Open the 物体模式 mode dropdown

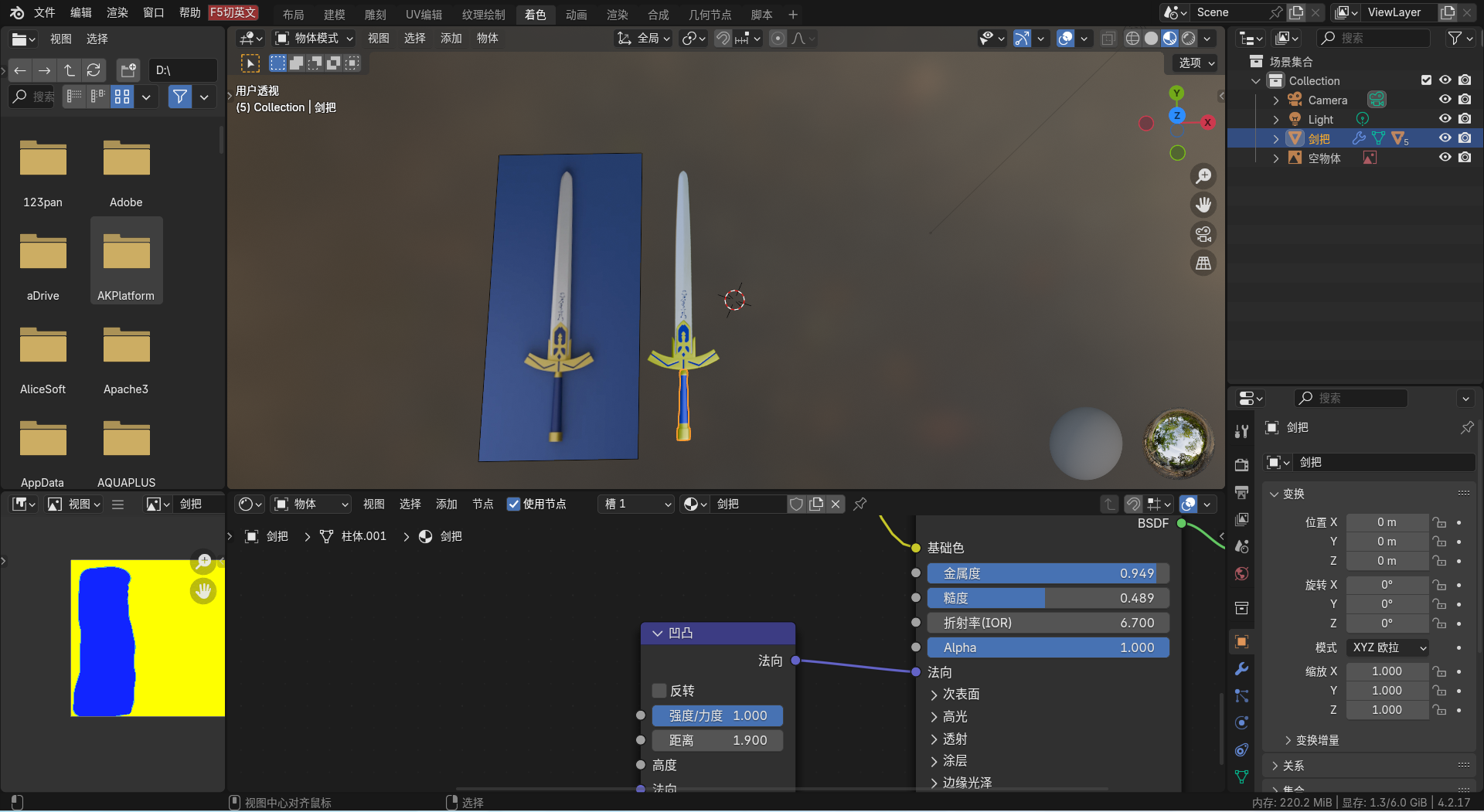coord(313,38)
